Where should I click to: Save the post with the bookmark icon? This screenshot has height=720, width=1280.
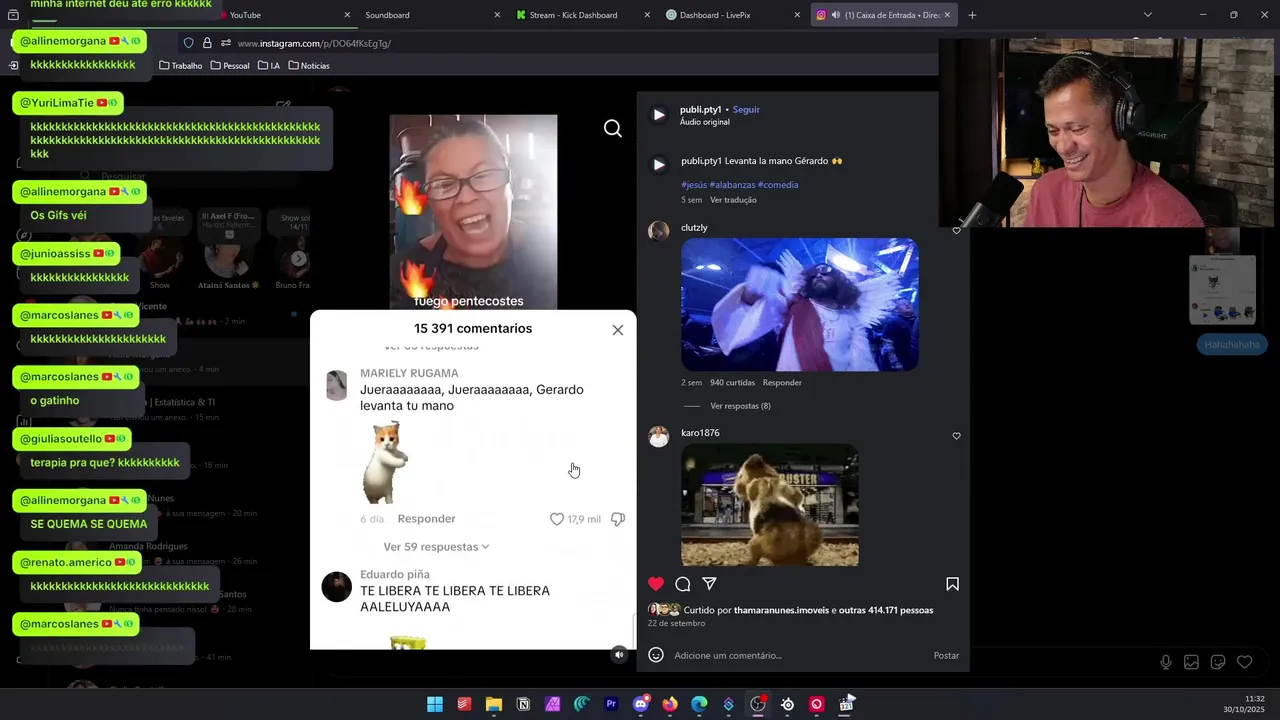(952, 584)
